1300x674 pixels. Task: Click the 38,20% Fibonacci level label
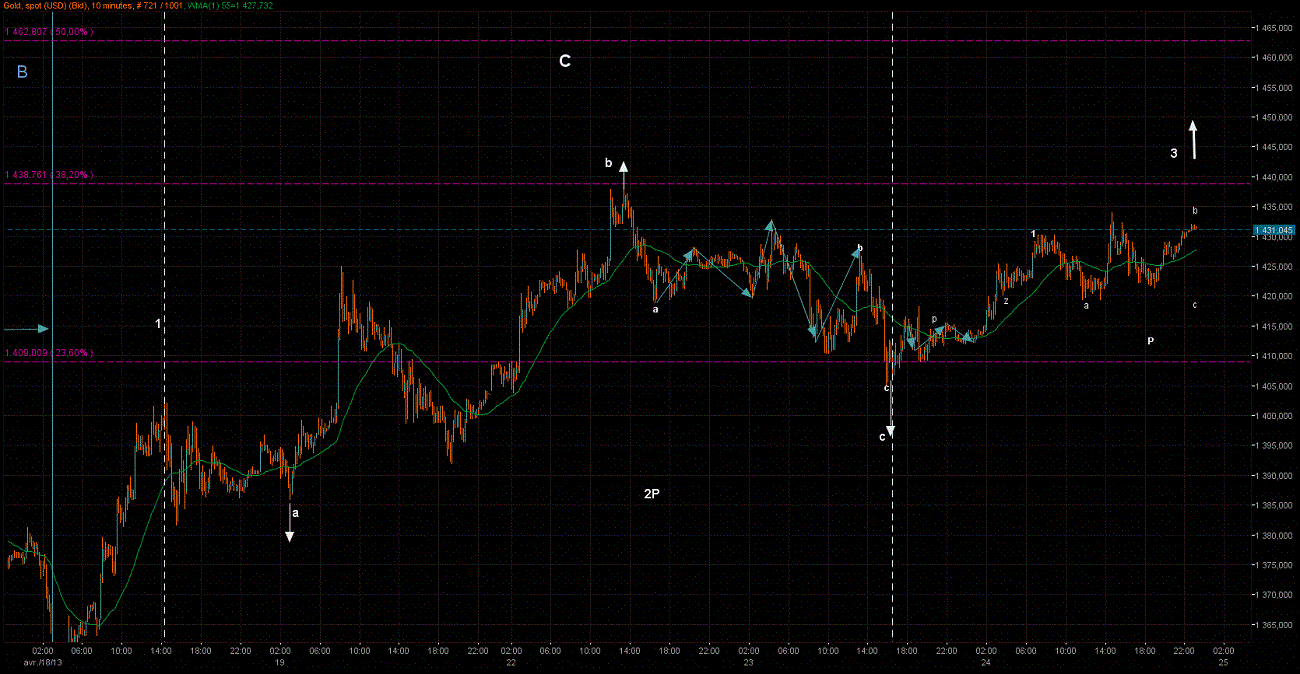[x=50, y=175]
